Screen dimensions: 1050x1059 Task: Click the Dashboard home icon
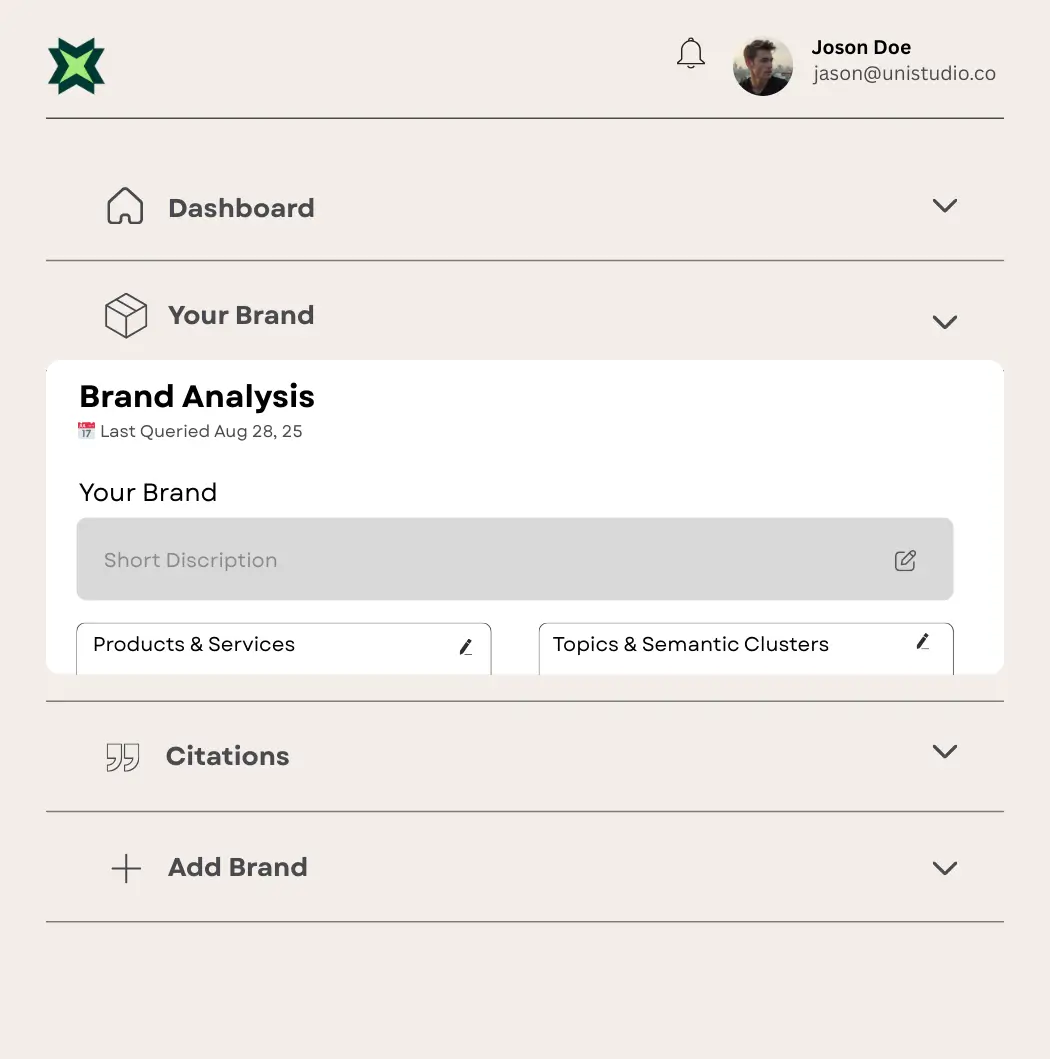pos(125,207)
